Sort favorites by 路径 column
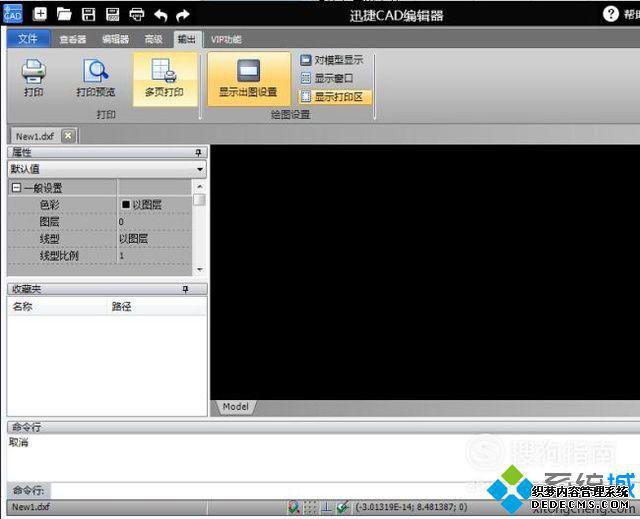The height and width of the screenshot is (519, 640). [157, 306]
